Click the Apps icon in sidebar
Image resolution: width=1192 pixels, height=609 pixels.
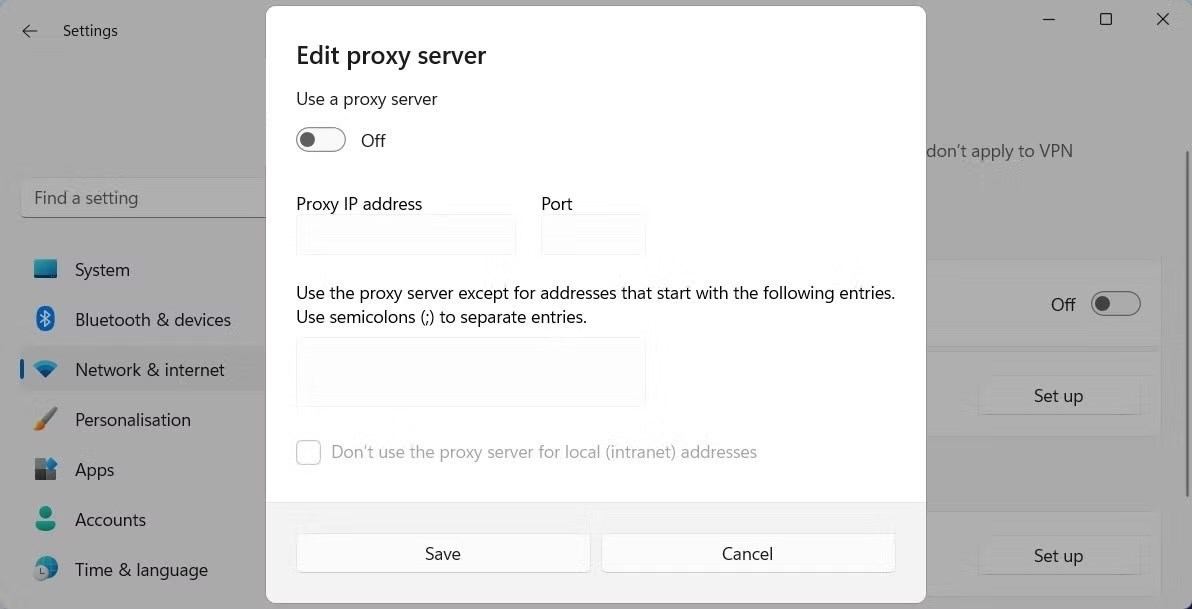[45, 470]
